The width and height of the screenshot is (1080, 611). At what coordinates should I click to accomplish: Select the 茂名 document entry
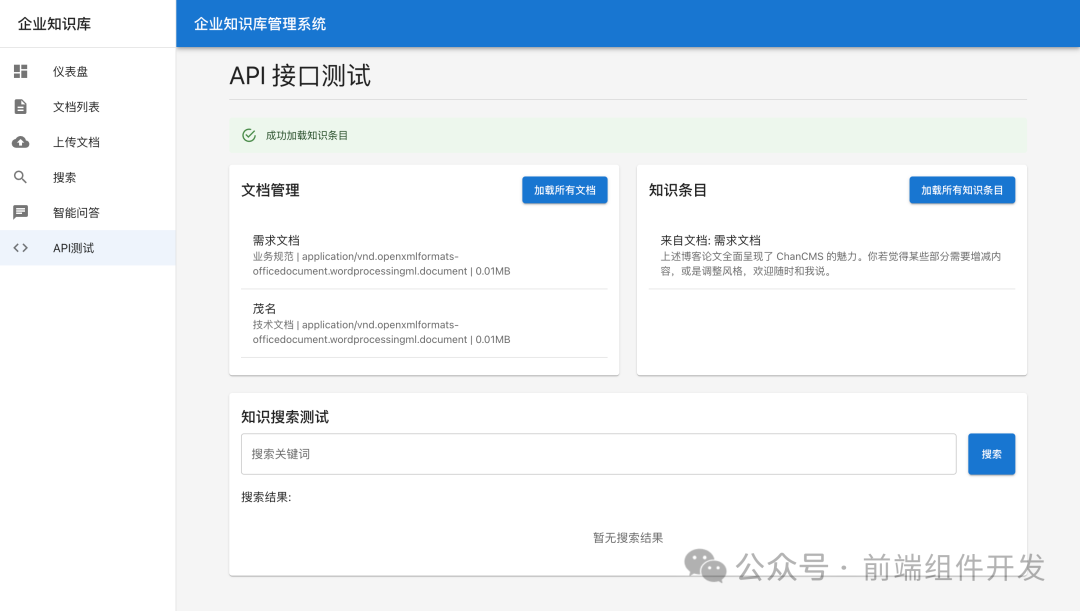[262, 309]
